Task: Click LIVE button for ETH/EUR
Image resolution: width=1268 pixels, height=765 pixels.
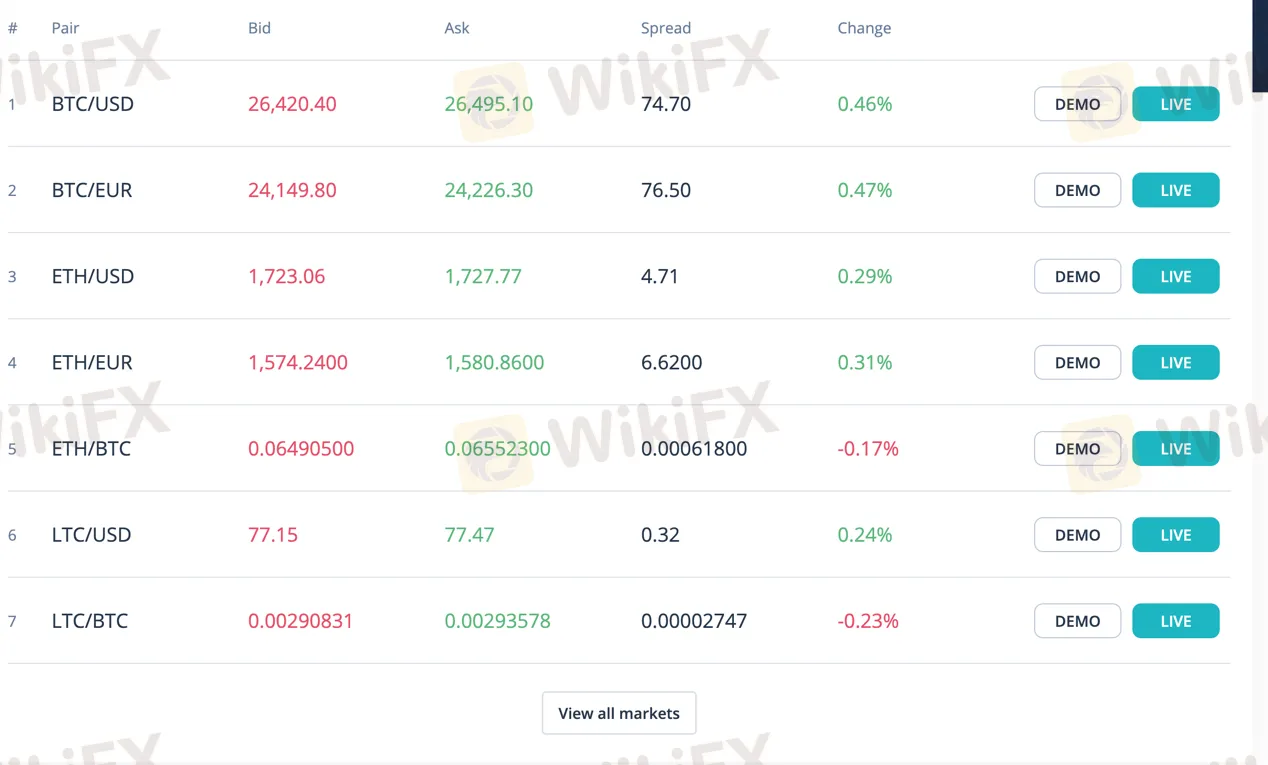Action: 1176,362
